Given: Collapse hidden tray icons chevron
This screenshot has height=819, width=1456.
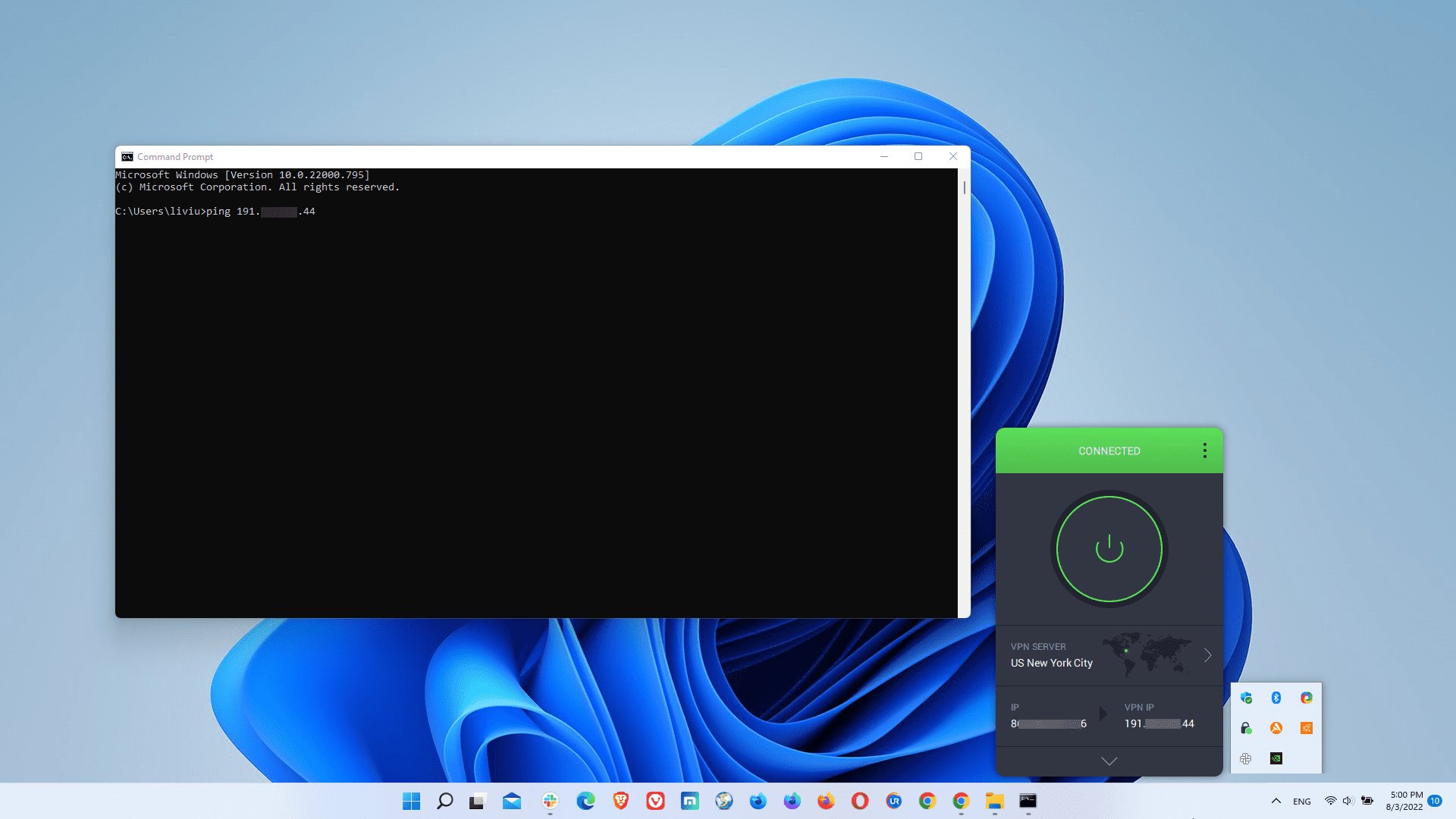Looking at the screenshot, I should (x=1276, y=801).
